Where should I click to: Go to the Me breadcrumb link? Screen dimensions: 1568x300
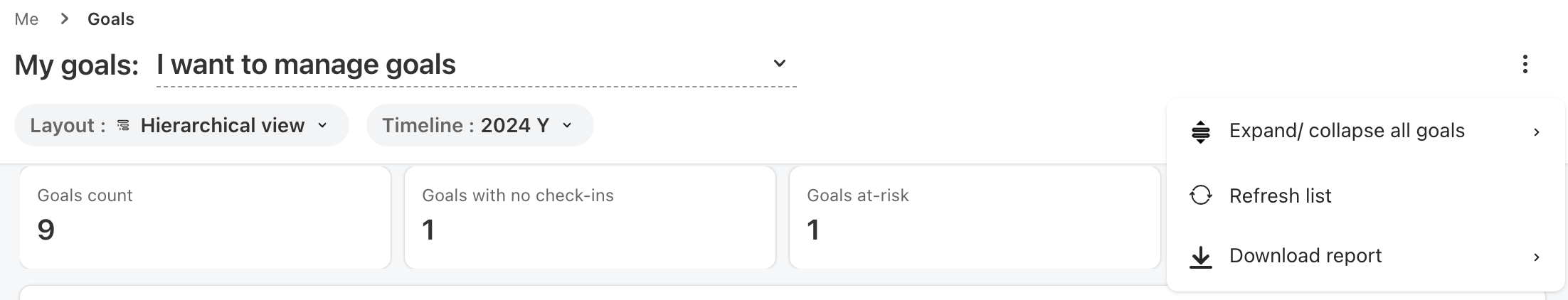pos(26,19)
